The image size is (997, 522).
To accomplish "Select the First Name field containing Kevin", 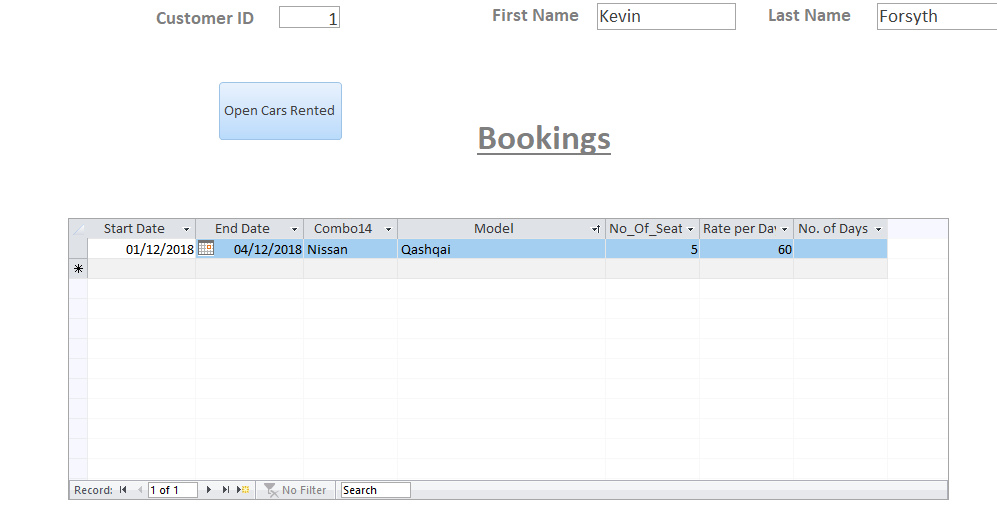I will [x=666, y=17].
